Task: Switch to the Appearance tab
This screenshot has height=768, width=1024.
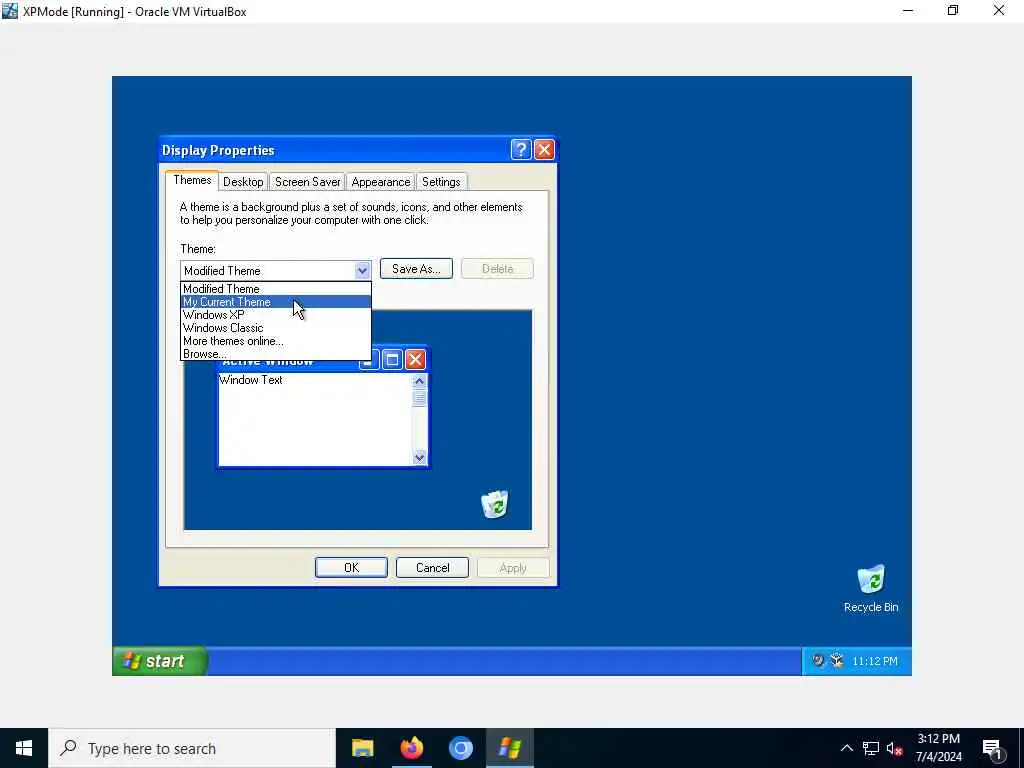Action: pos(381,182)
